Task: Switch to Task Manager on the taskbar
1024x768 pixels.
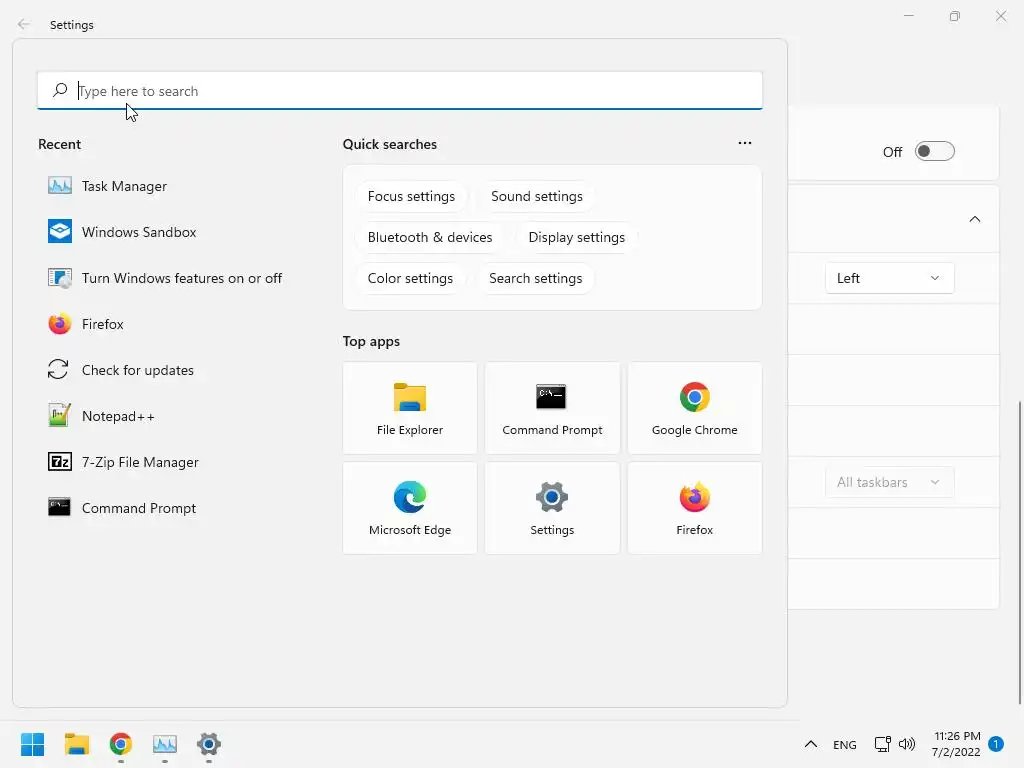Action: click(165, 744)
